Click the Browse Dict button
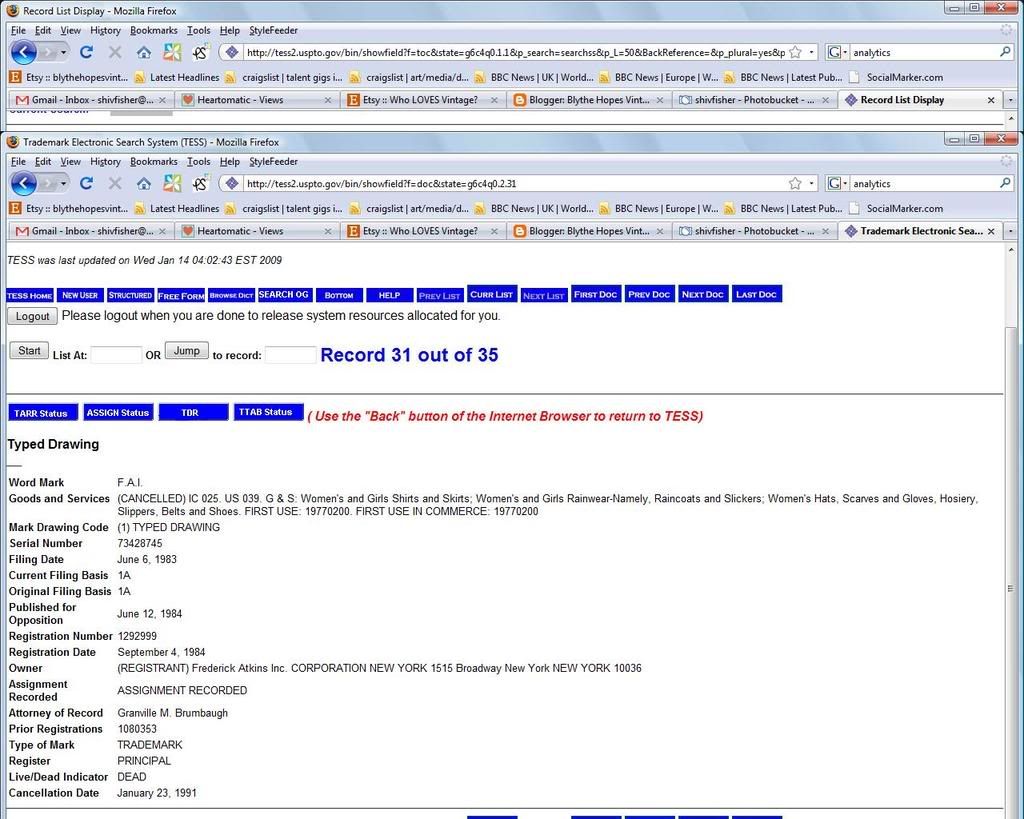This screenshot has width=1024, height=819. coord(231,295)
